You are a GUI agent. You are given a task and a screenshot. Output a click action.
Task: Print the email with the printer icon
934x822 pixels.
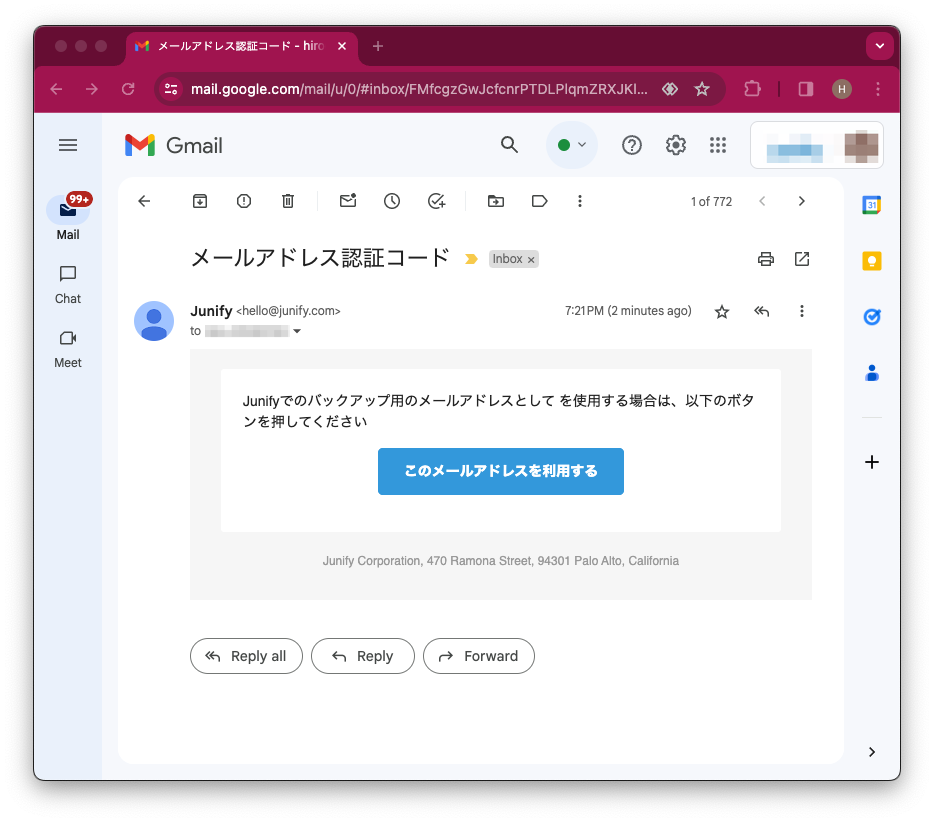(x=766, y=259)
